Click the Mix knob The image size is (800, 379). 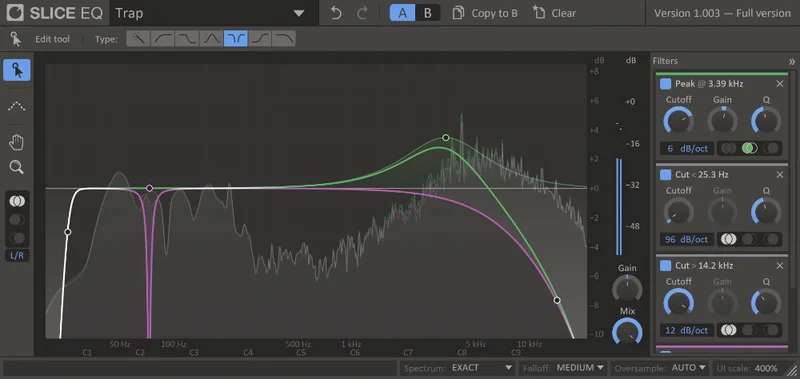(627, 331)
